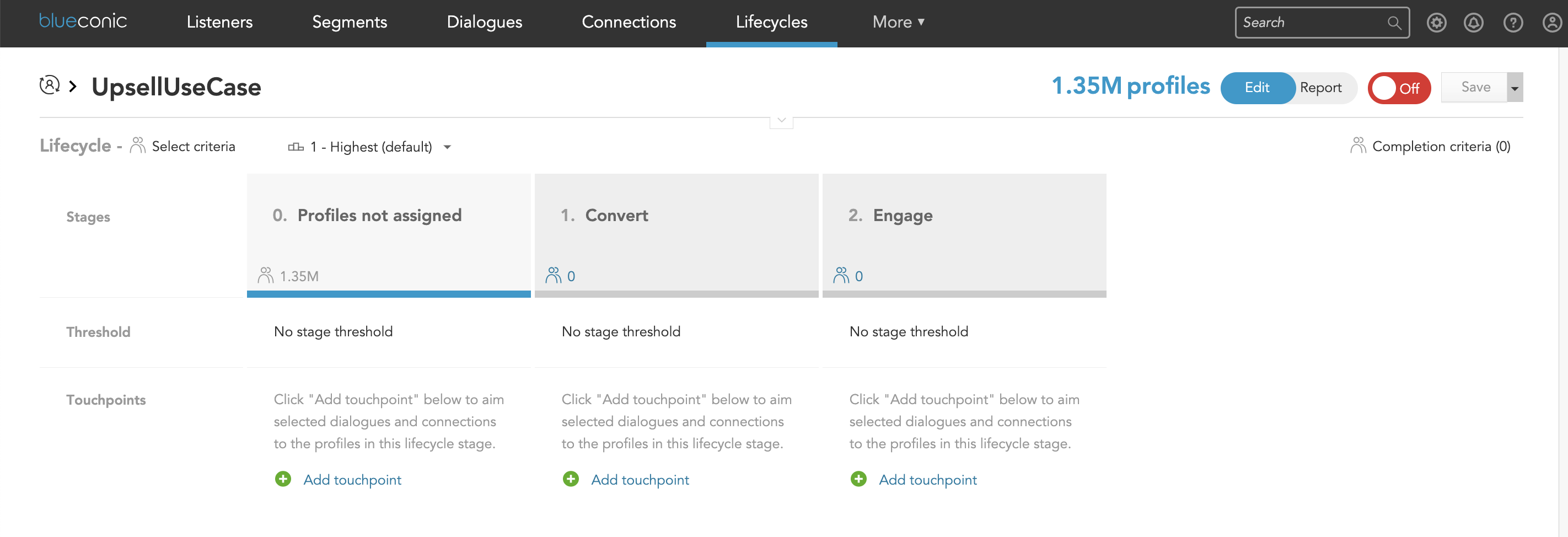Click the Select criteria people icon
The height and width of the screenshot is (537, 1568).
coord(138,146)
